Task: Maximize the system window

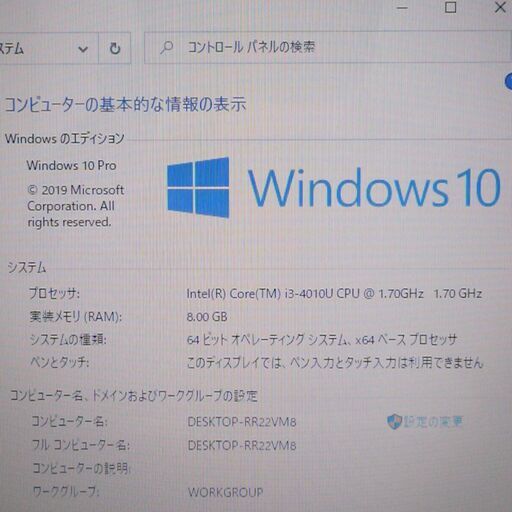Action: click(x=451, y=7)
